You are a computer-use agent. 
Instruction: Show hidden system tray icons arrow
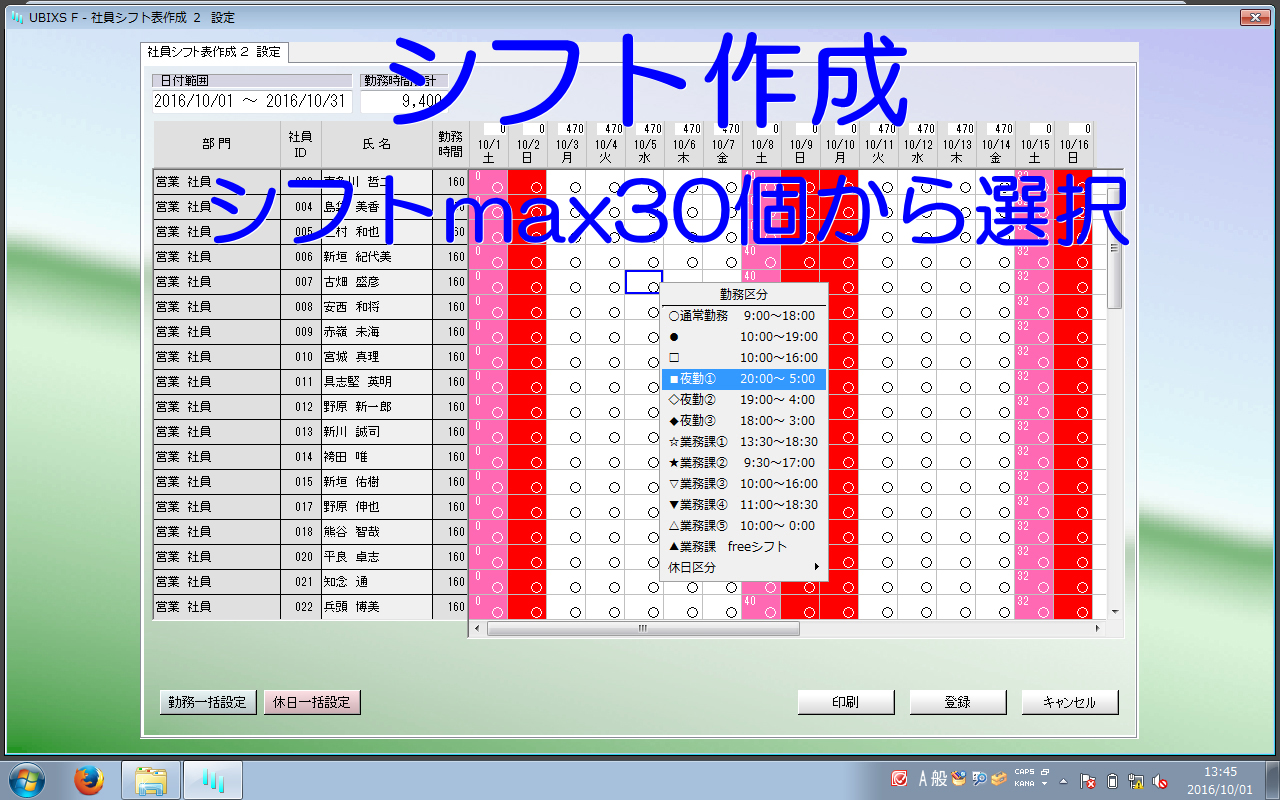pyautogui.click(x=1064, y=781)
